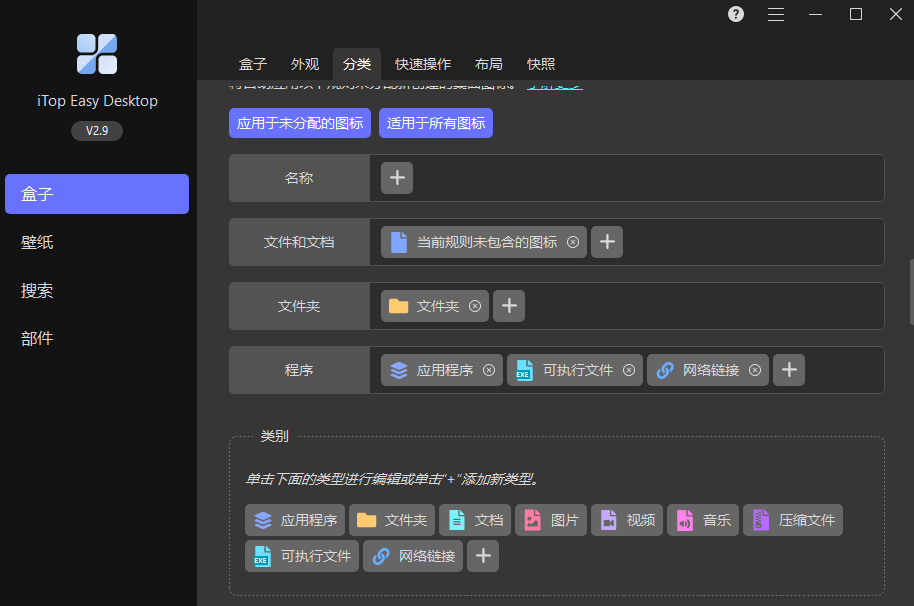Click the vertical scrollbar thumb

coord(911,292)
